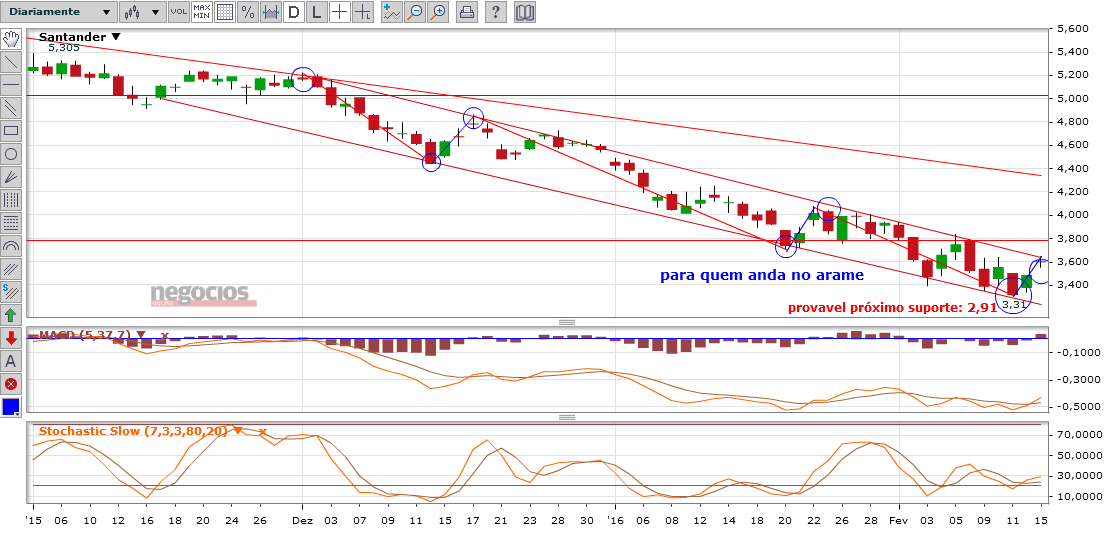Open the candlestick chart type dropdown

(143, 12)
